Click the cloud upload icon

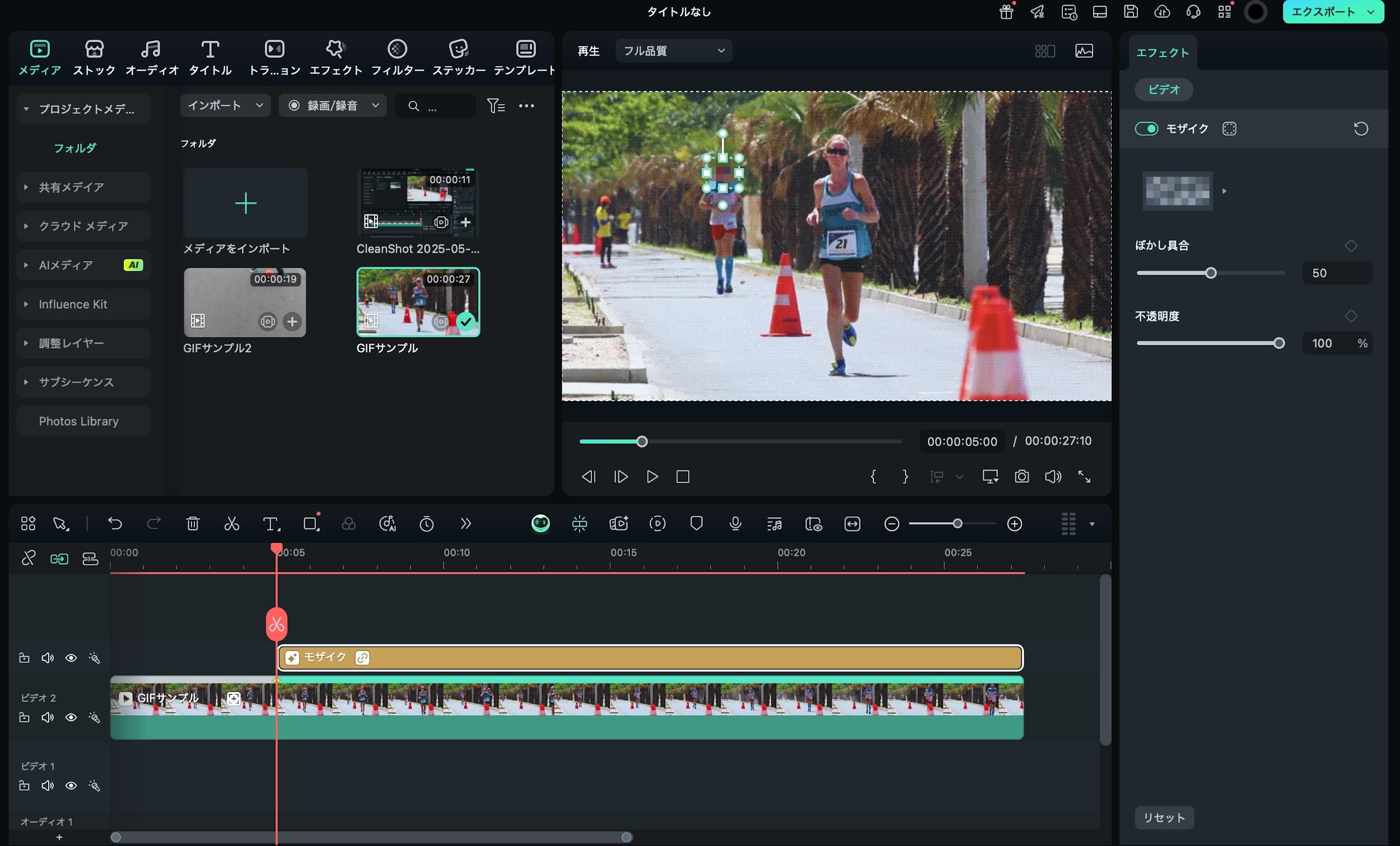tap(1162, 12)
